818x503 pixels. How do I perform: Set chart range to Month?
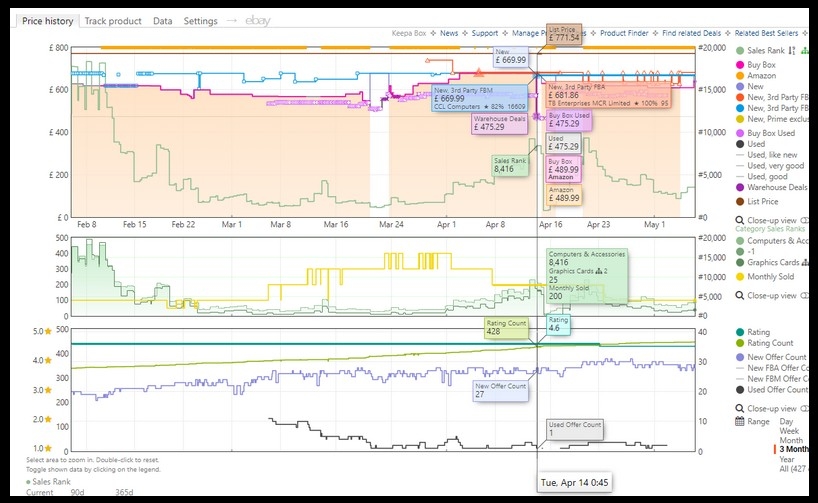[791, 440]
